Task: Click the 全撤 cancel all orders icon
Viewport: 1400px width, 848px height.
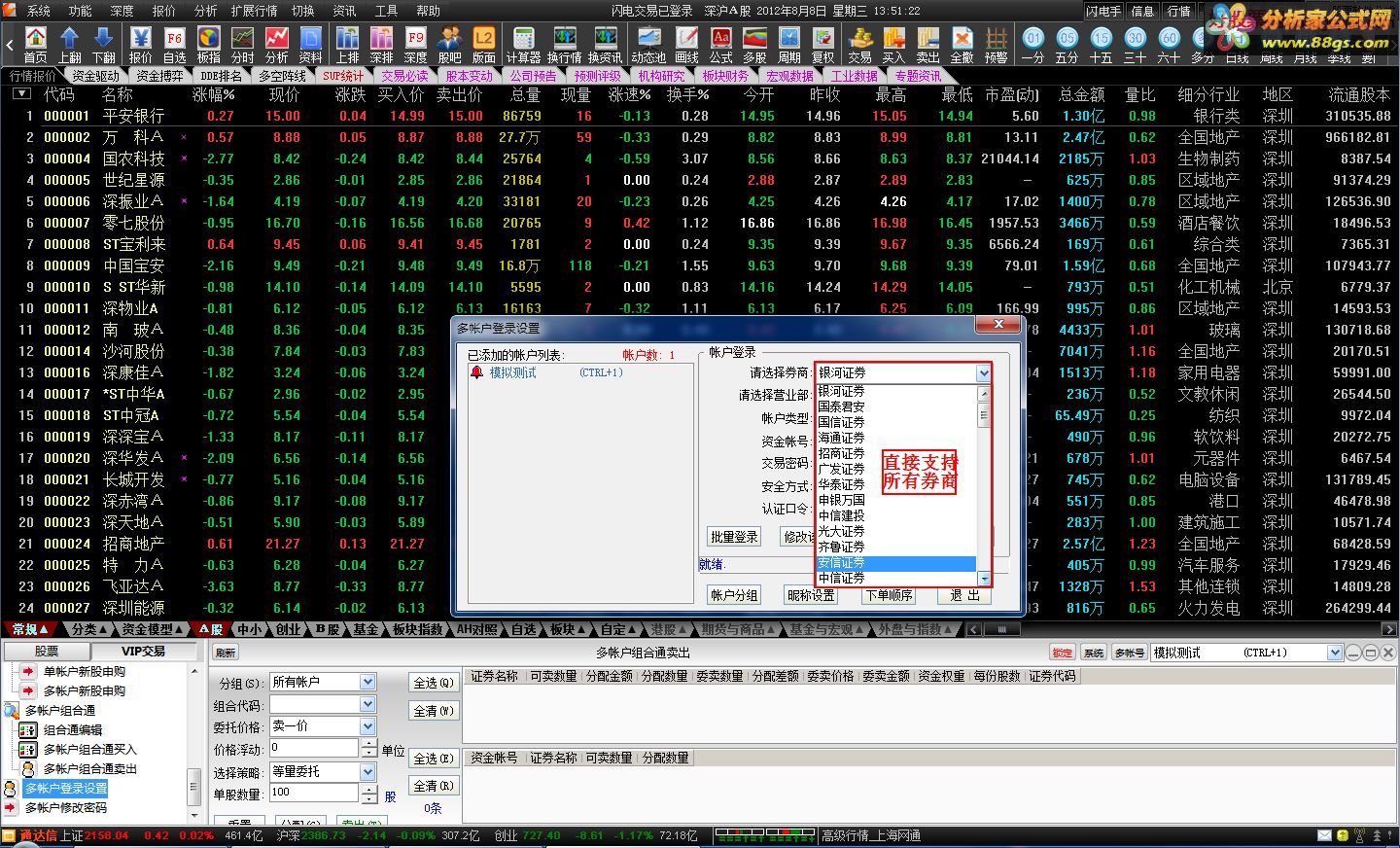Action: [962, 44]
